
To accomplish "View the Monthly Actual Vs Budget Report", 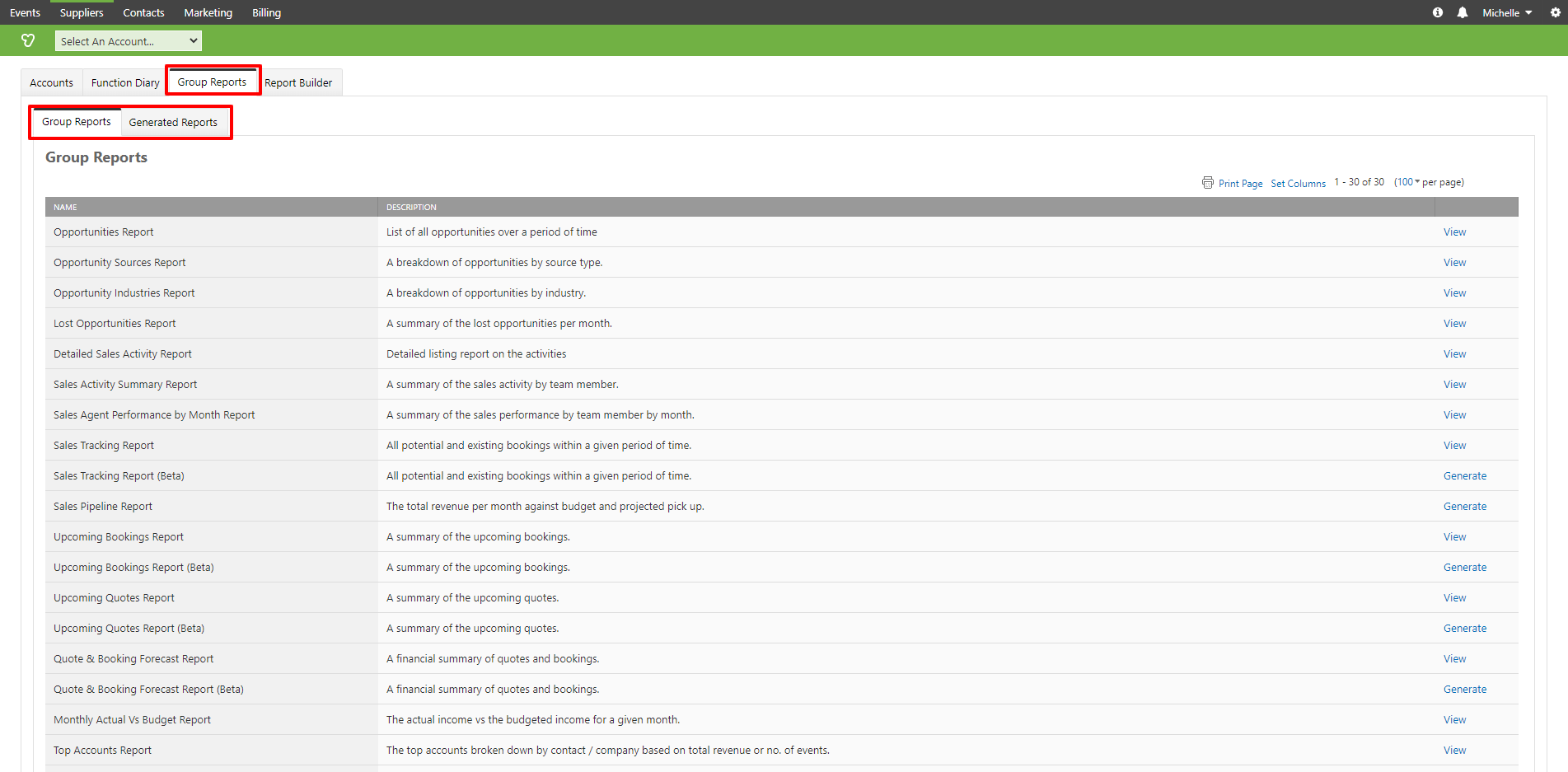I will pyautogui.click(x=1454, y=720).
